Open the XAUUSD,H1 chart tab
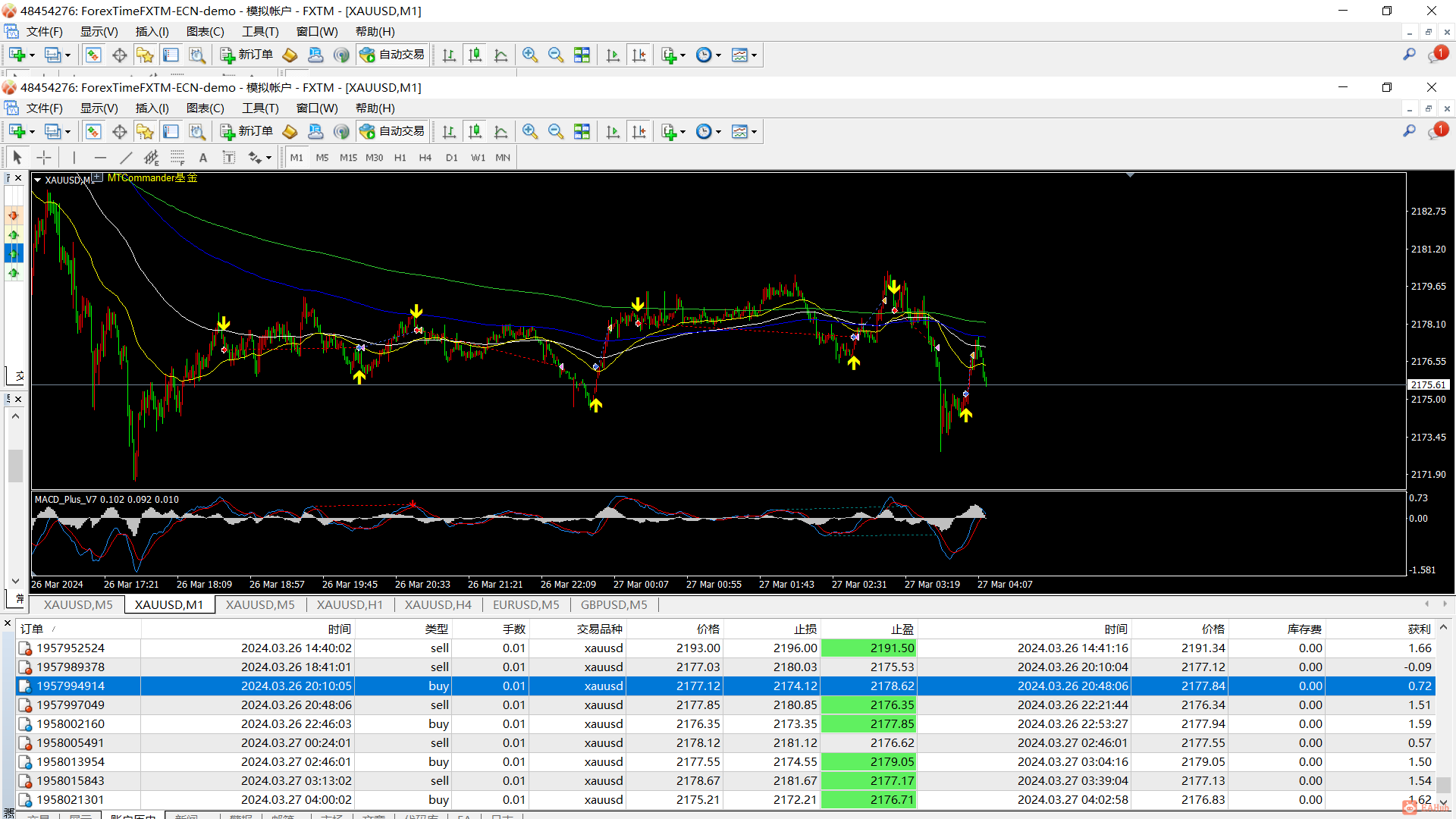 (x=350, y=604)
